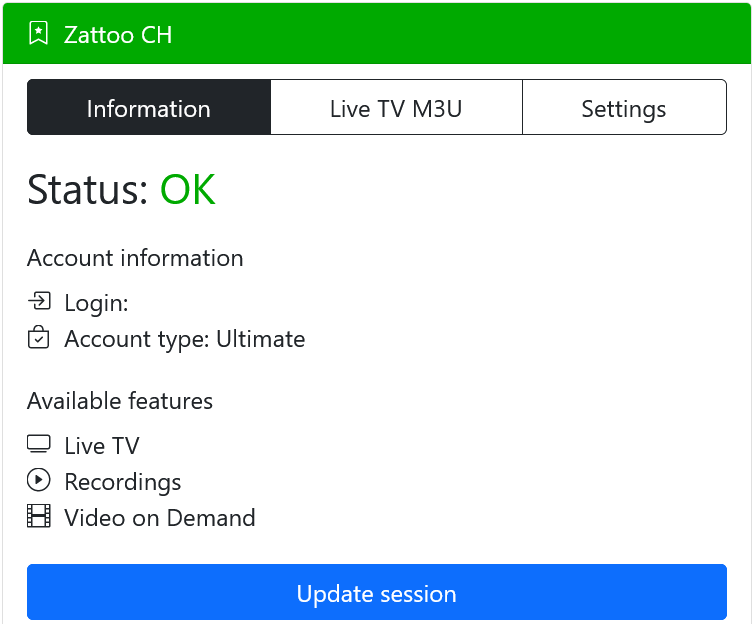Click the green OK status text

click(x=188, y=190)
